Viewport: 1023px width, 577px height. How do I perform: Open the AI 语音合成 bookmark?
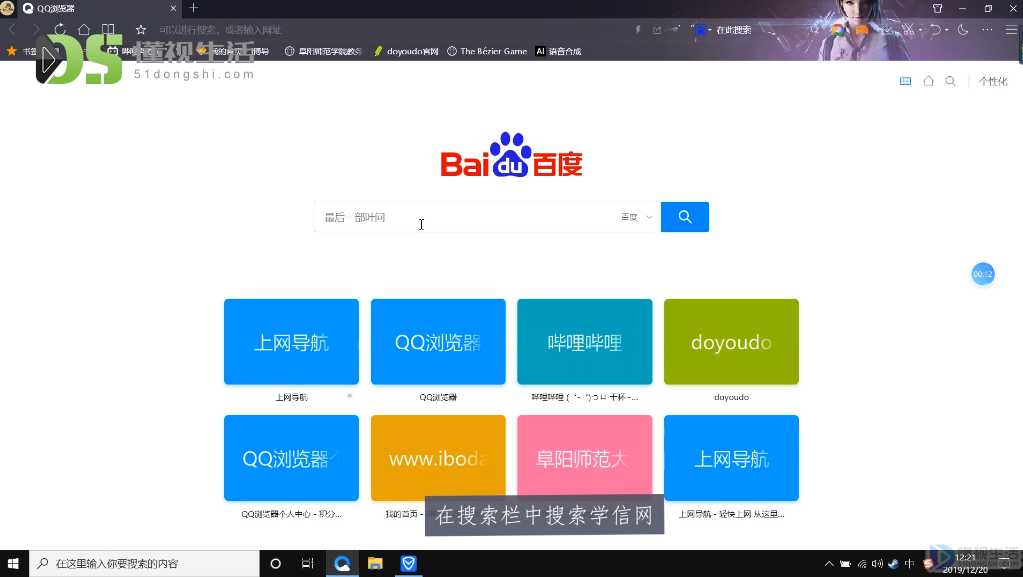[x=558, y=51]
